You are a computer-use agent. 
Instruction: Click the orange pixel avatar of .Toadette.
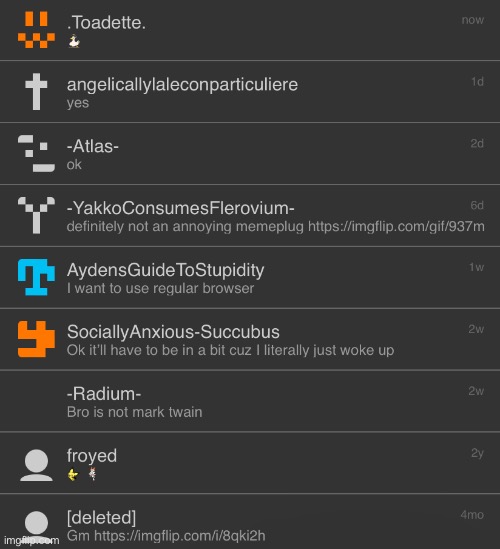coord(36,30)
